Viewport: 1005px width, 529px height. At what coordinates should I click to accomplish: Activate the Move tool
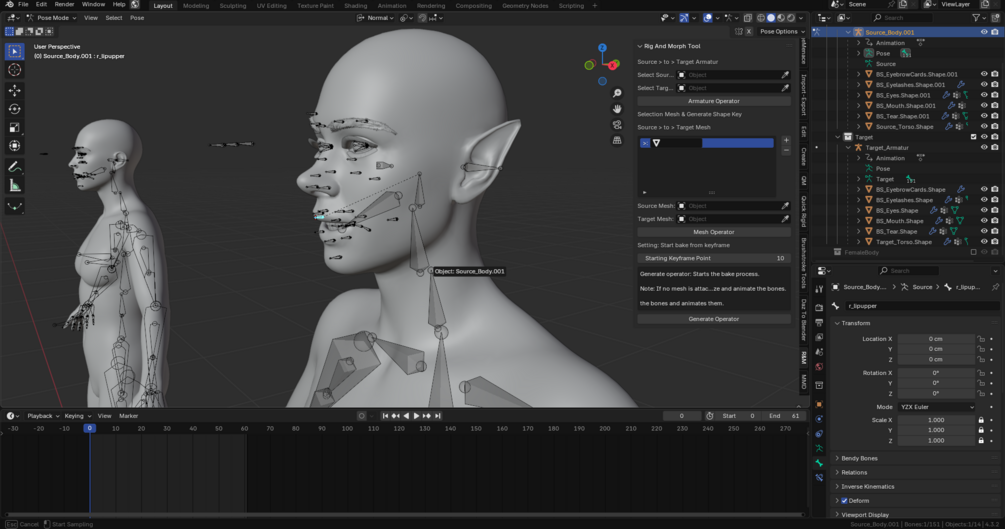click(x=15, y=90)
